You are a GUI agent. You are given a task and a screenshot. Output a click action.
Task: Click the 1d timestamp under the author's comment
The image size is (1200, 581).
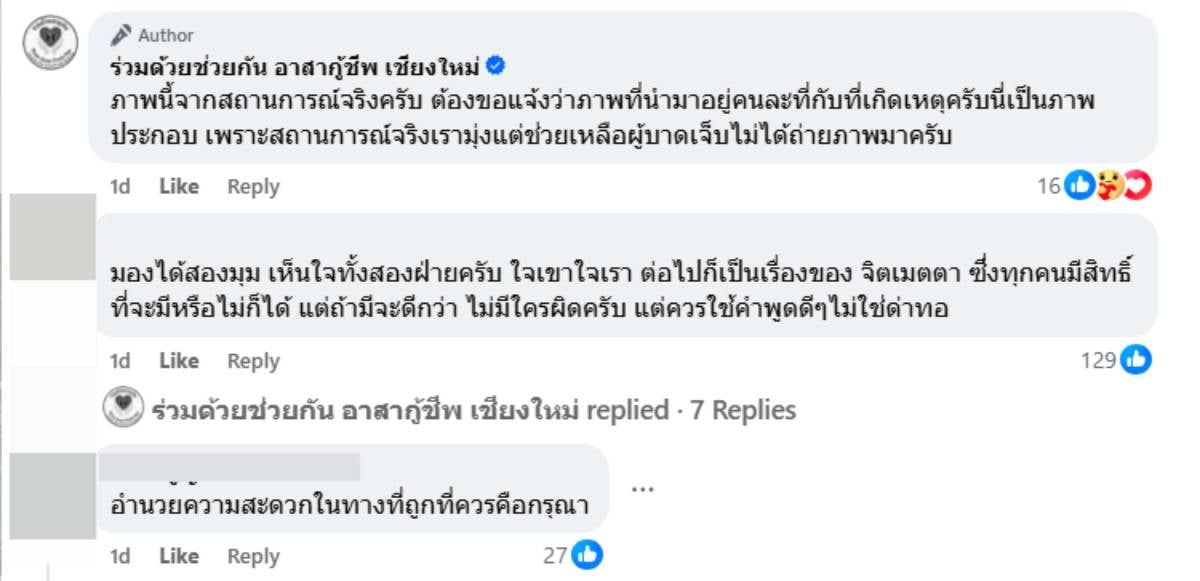click(120, 186)
